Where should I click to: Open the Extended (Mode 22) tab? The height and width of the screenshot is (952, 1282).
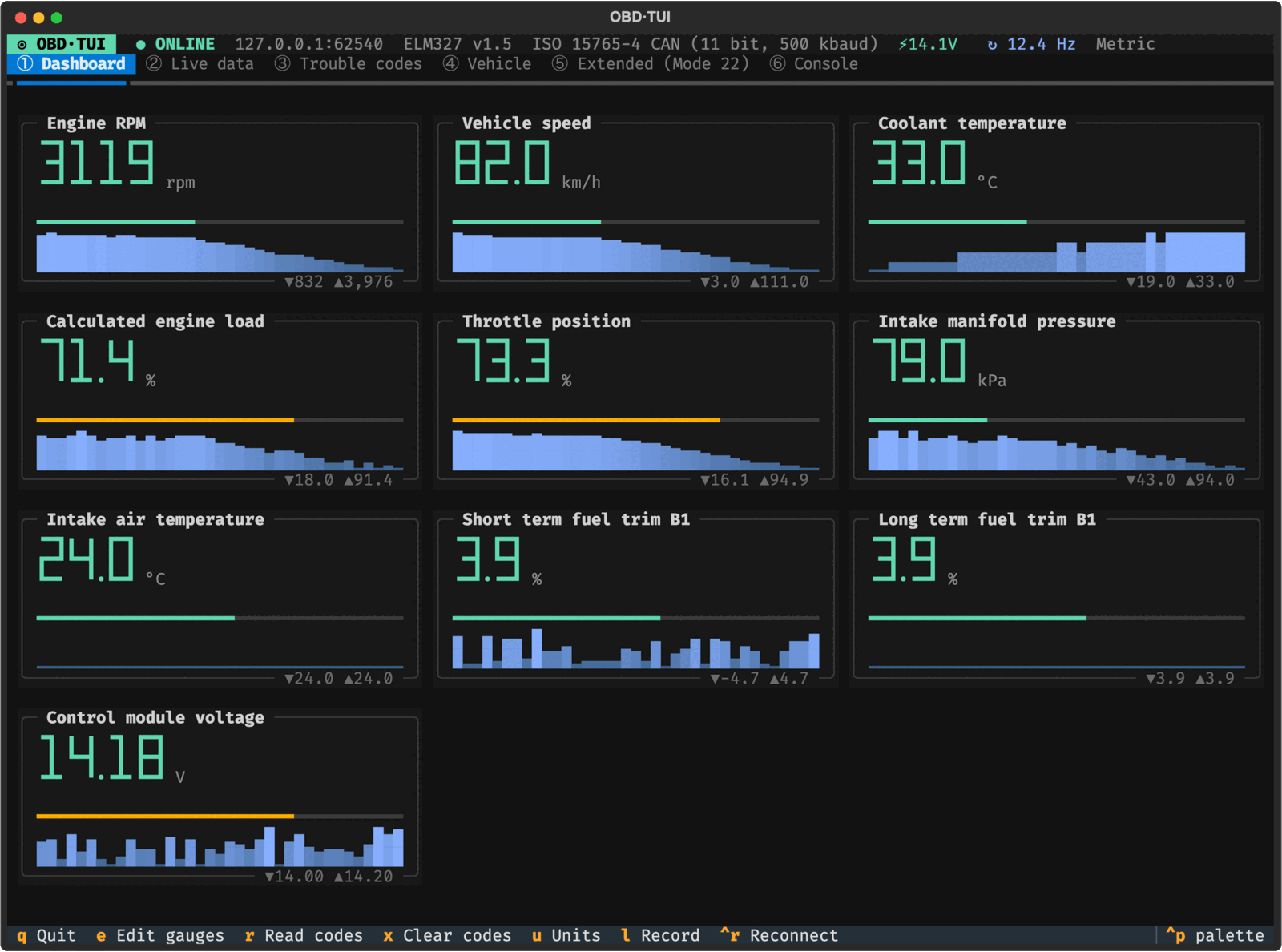[x=651, y=64]
